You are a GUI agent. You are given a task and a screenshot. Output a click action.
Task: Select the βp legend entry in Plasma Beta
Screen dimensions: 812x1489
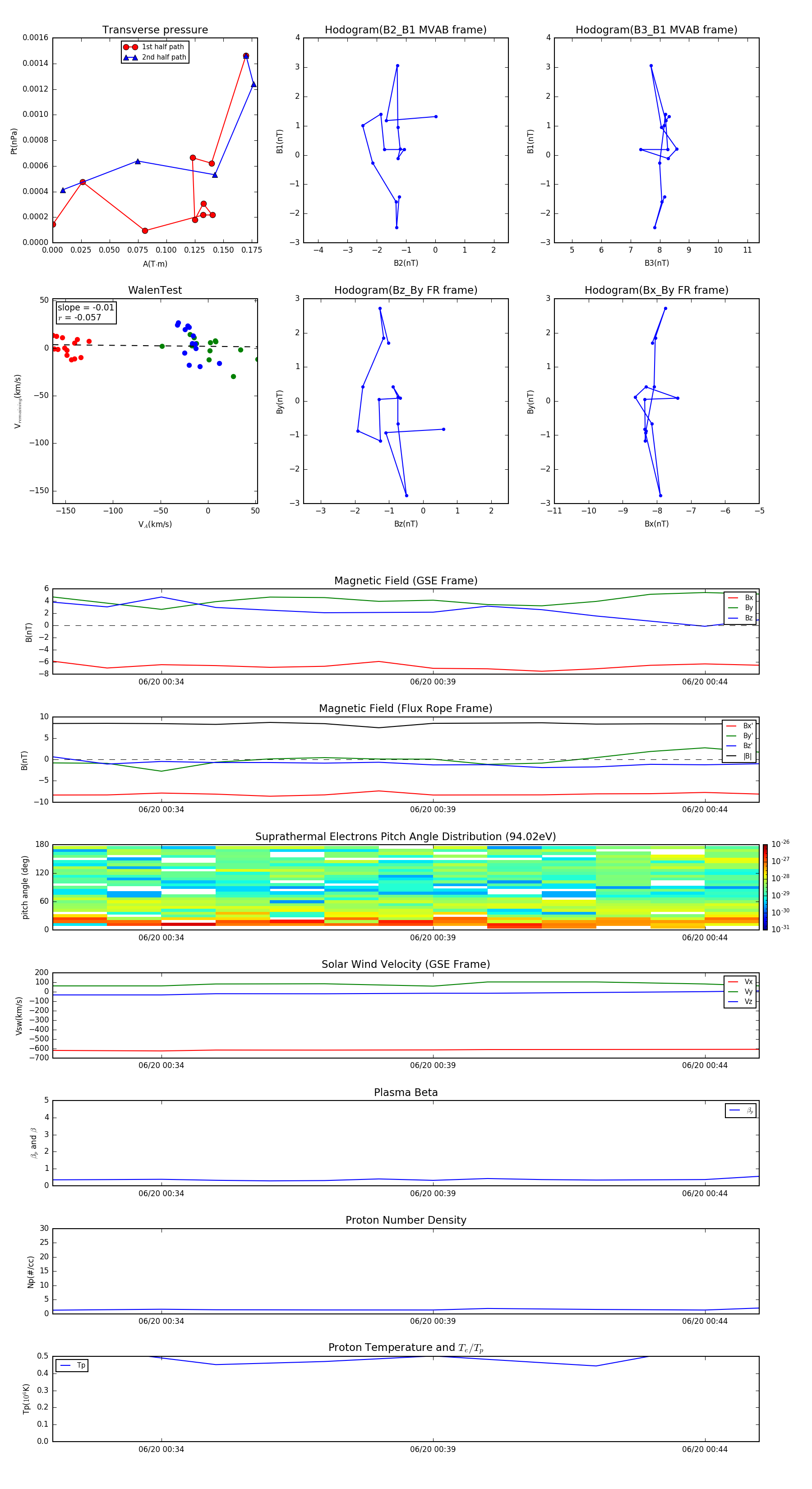click(741, 1110)
